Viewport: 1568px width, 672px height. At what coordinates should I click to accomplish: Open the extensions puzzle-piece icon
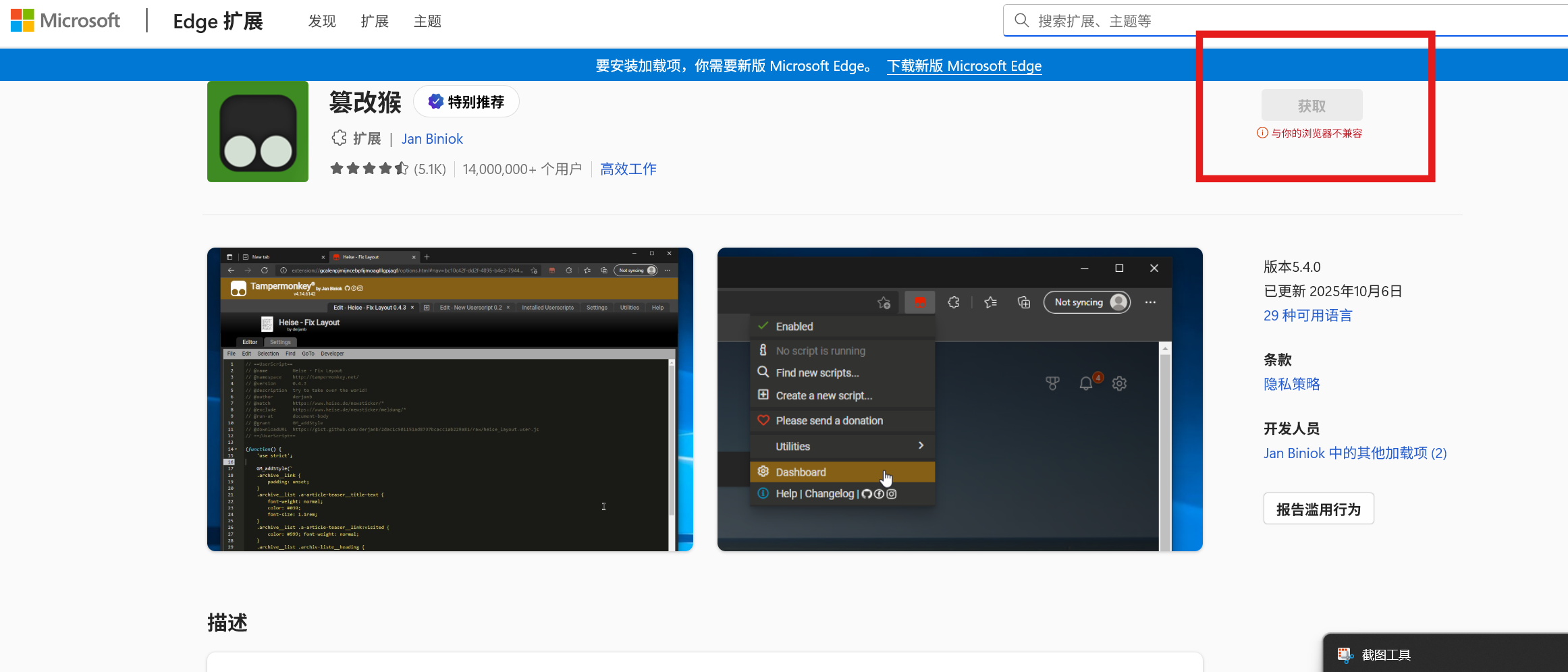pyautogui.click(x=954, y=302)
